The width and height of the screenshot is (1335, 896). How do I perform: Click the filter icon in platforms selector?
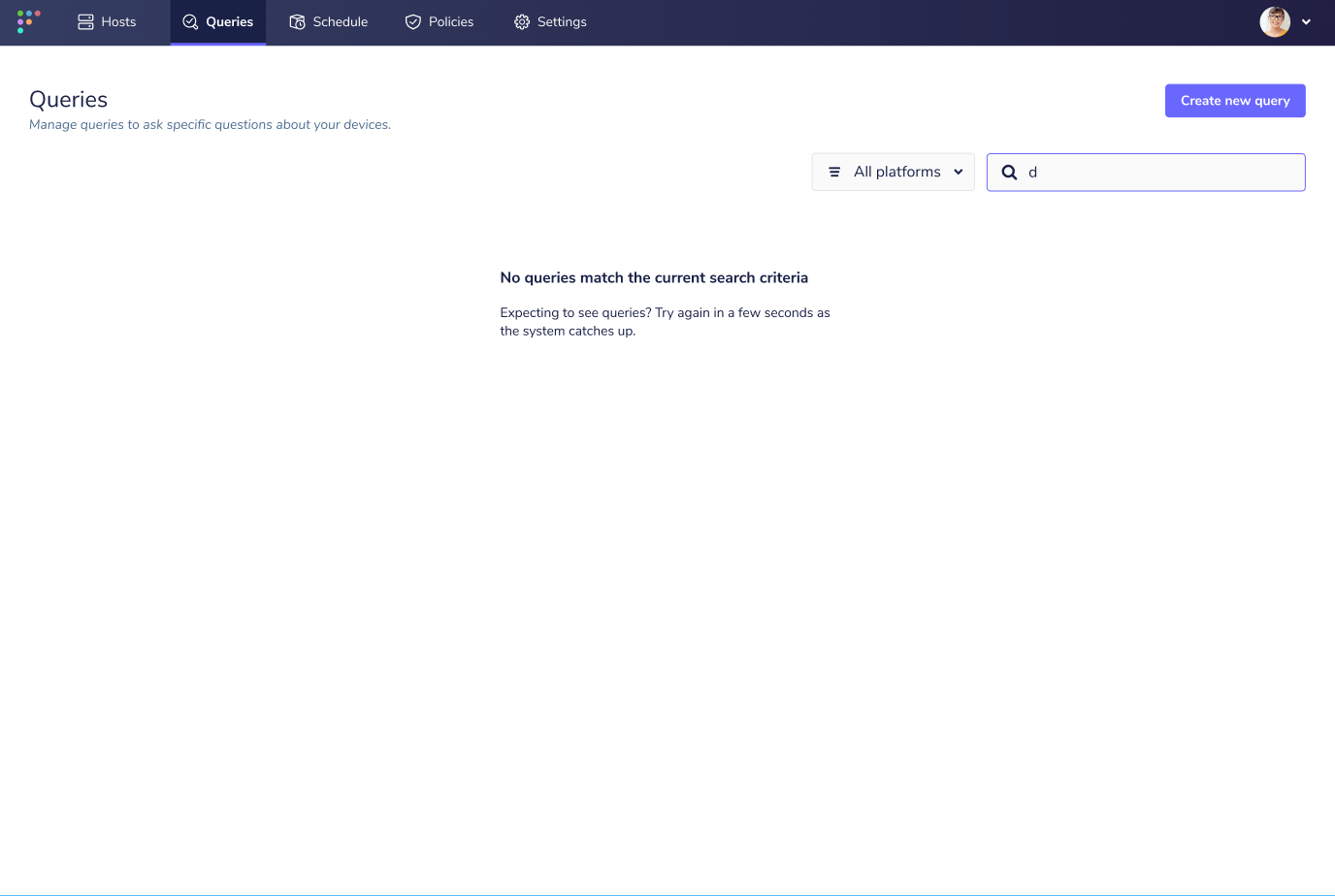[x=834, y=172]
